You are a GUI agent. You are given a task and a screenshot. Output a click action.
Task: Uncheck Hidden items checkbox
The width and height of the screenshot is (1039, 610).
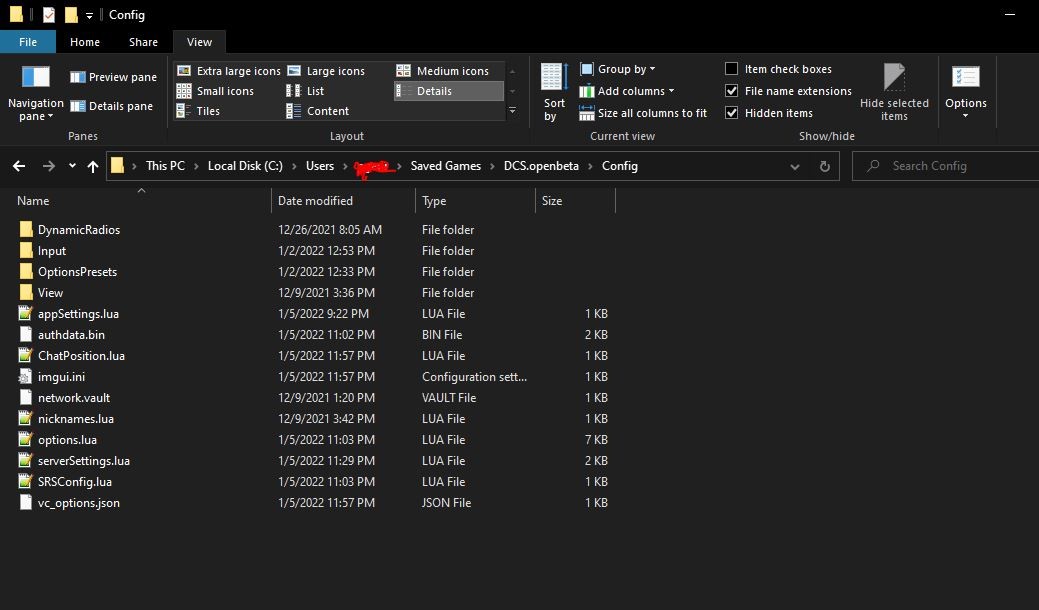tap(732, 113)
